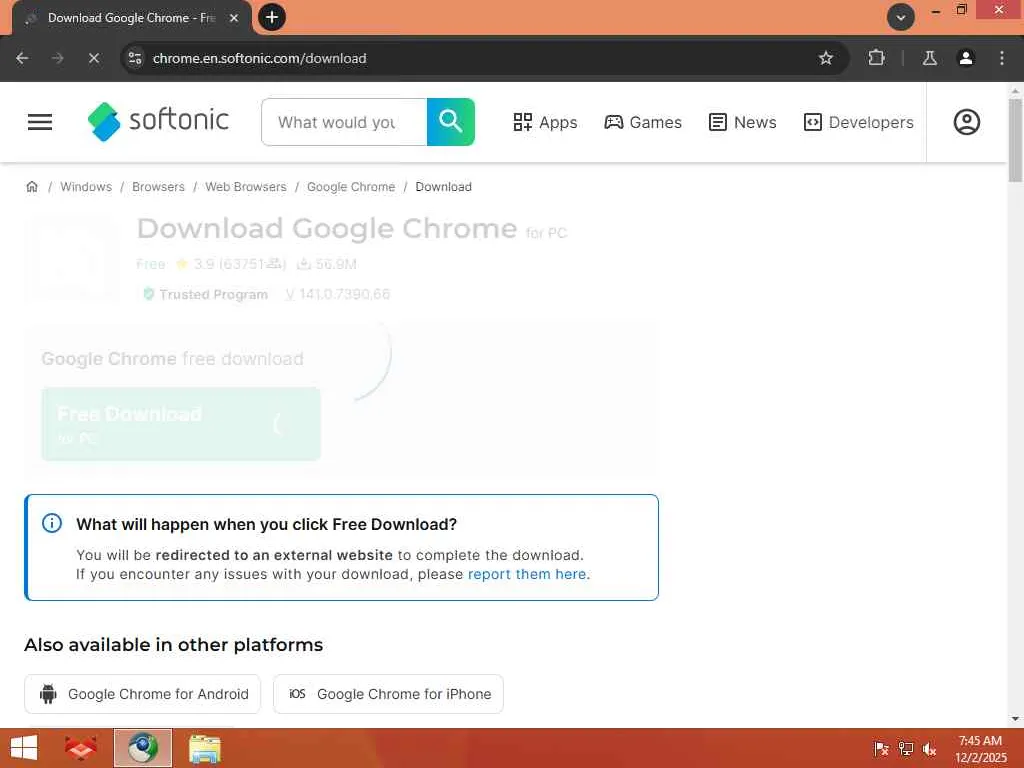Open the Games menu item
The height and width of the screenshot is (768, 1024).
(643, 122)
